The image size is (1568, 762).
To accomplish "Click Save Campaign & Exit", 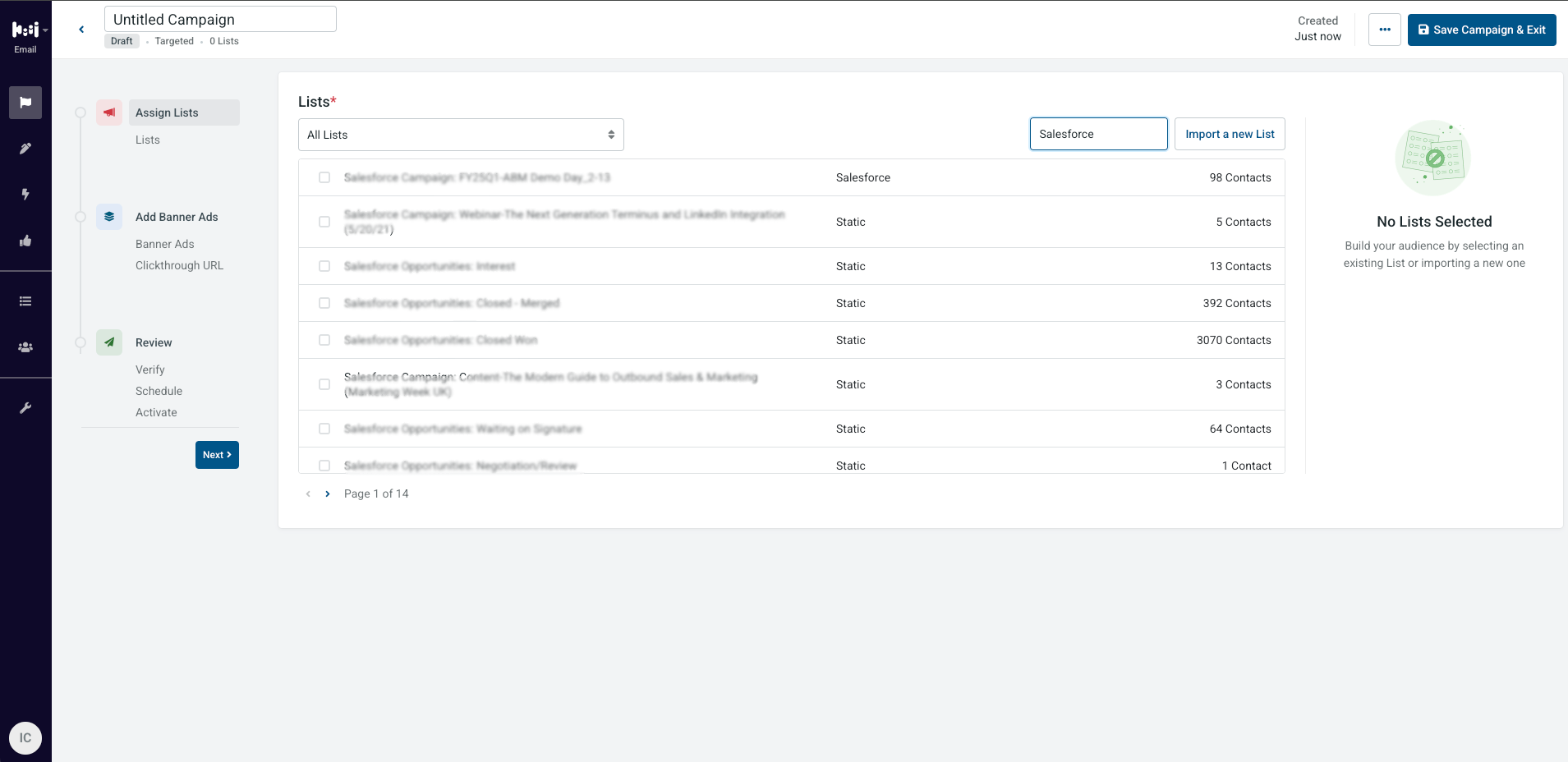I will (x=1482, y=30).
